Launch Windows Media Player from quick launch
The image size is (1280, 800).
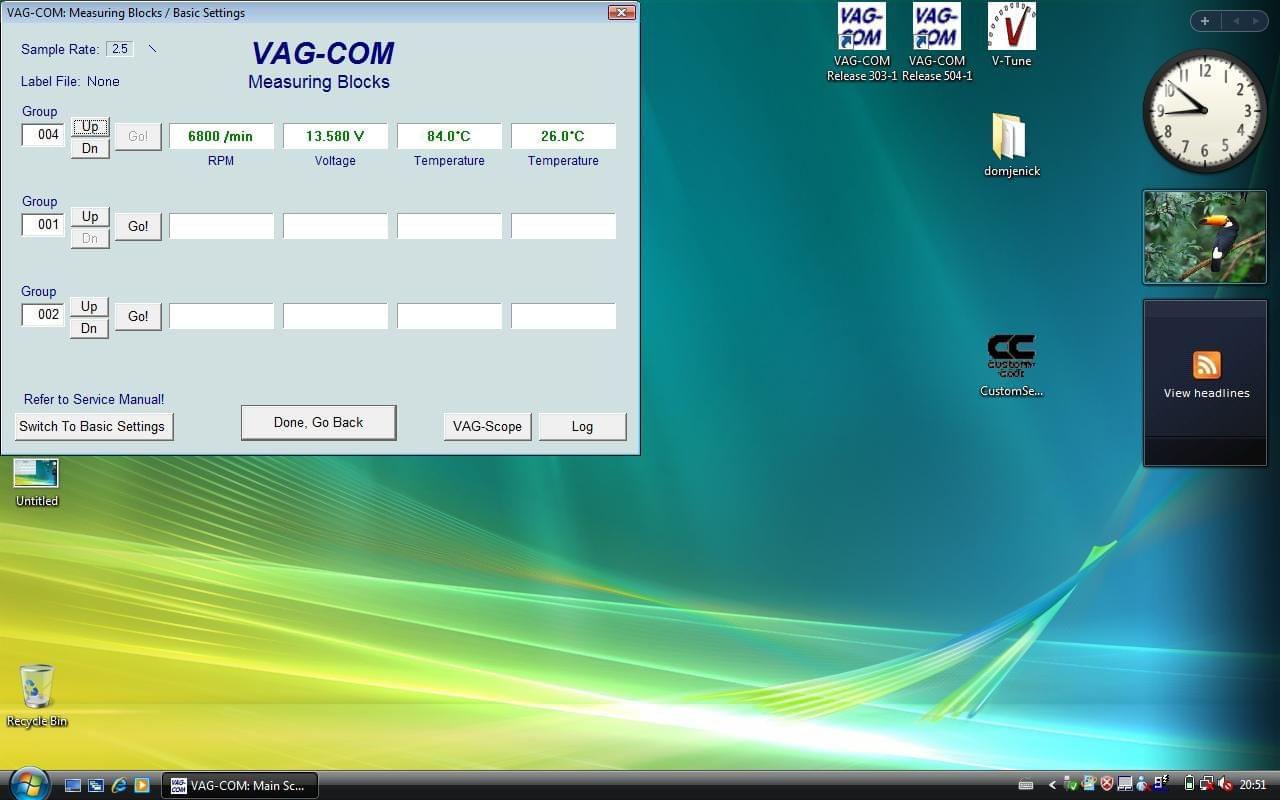tap(142, 785)
